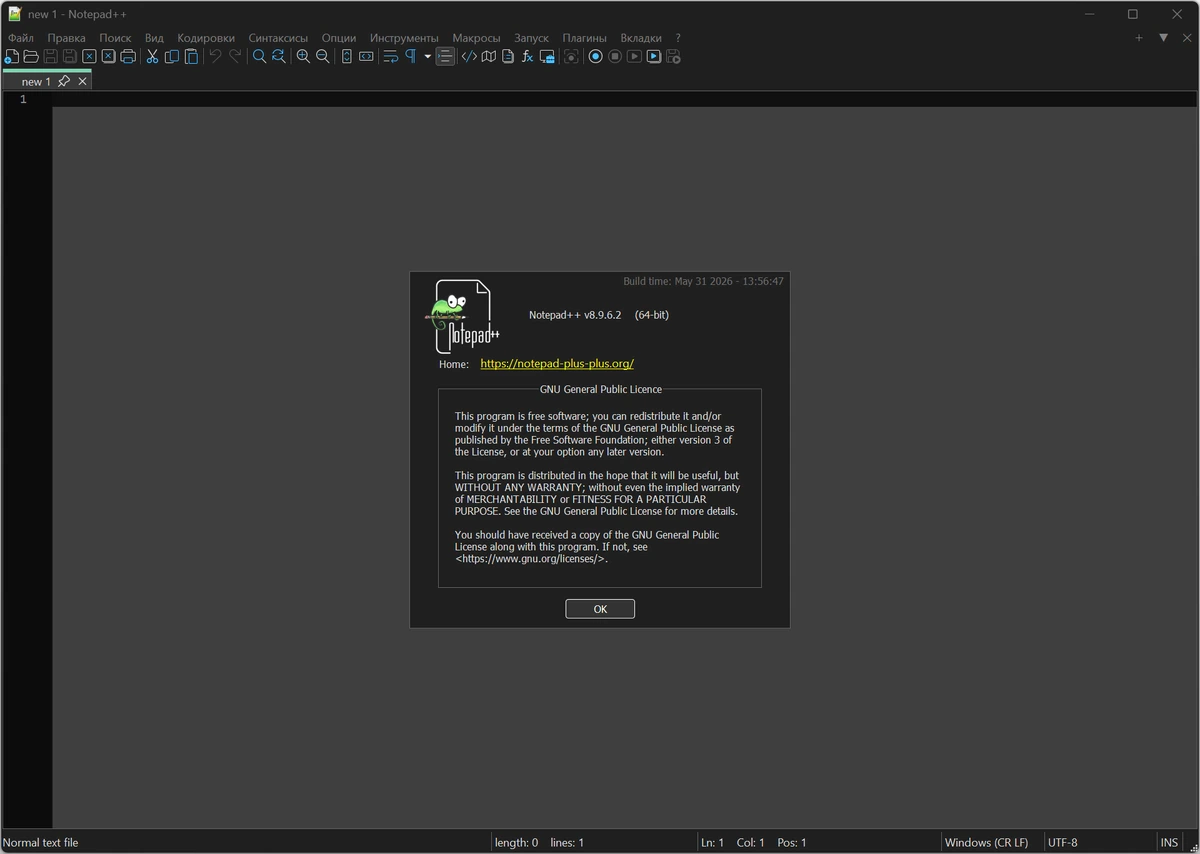
Task: Click the Save recorded macro icon
Action: (673, 57)
